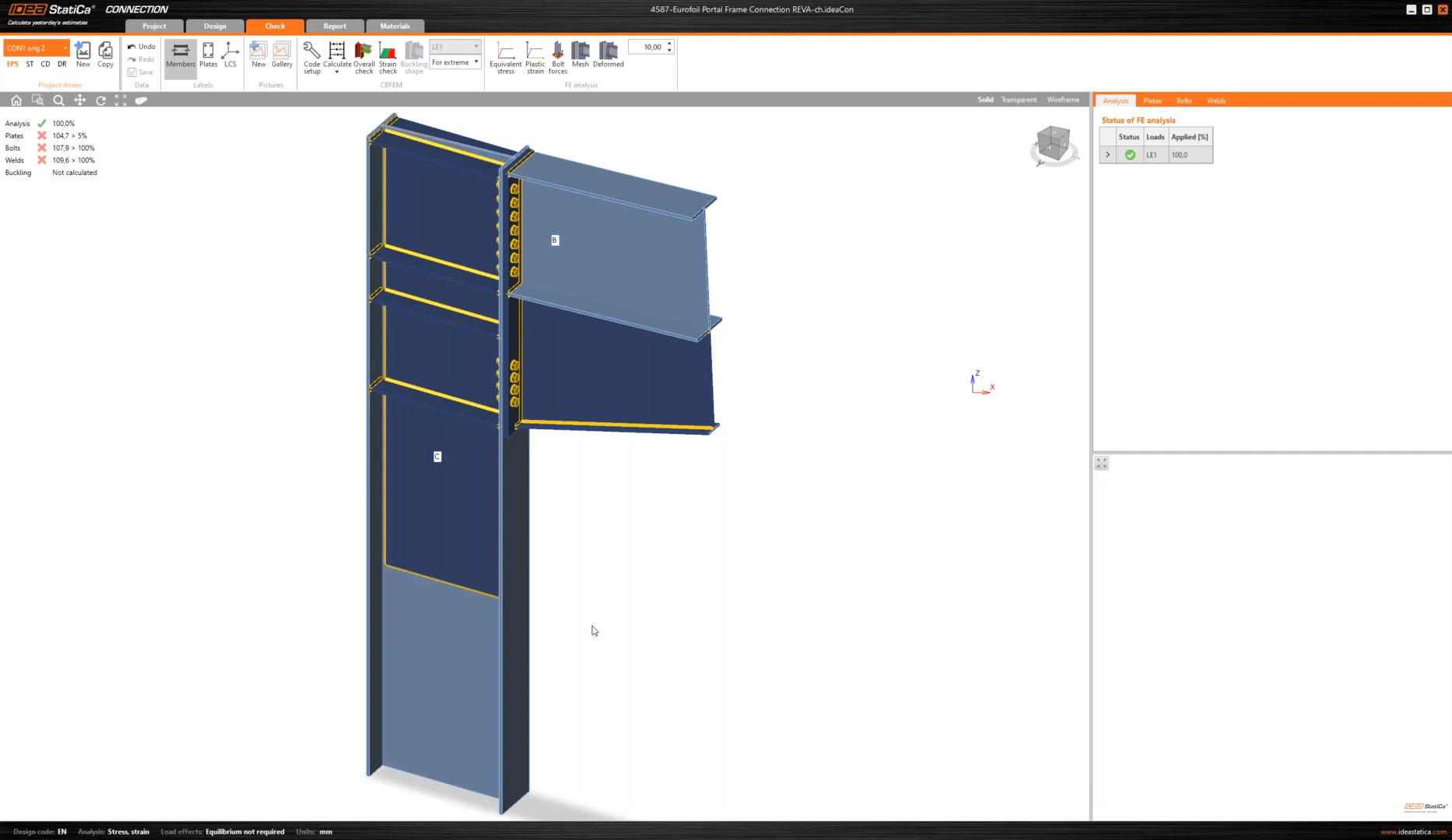Enable the Deformed shape display
Viewport: 1452px width, 840px height.
[x=608, y=56]
